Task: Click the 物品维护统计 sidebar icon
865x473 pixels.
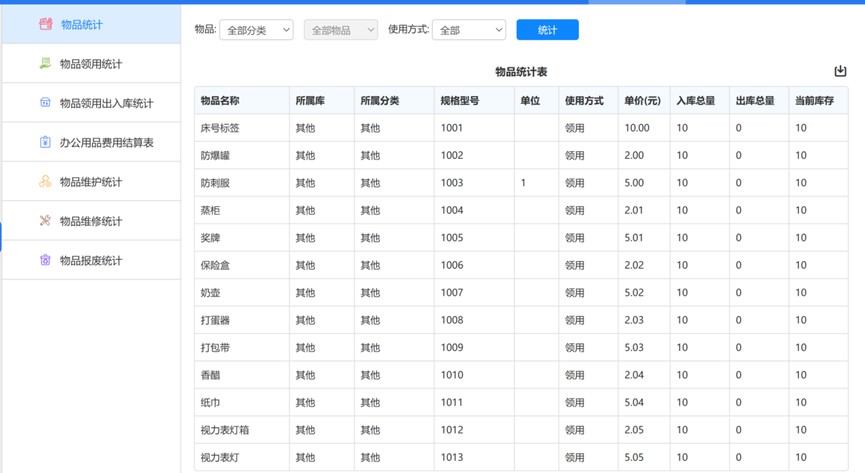Action: pyautogui.click(x=45, y=182)
